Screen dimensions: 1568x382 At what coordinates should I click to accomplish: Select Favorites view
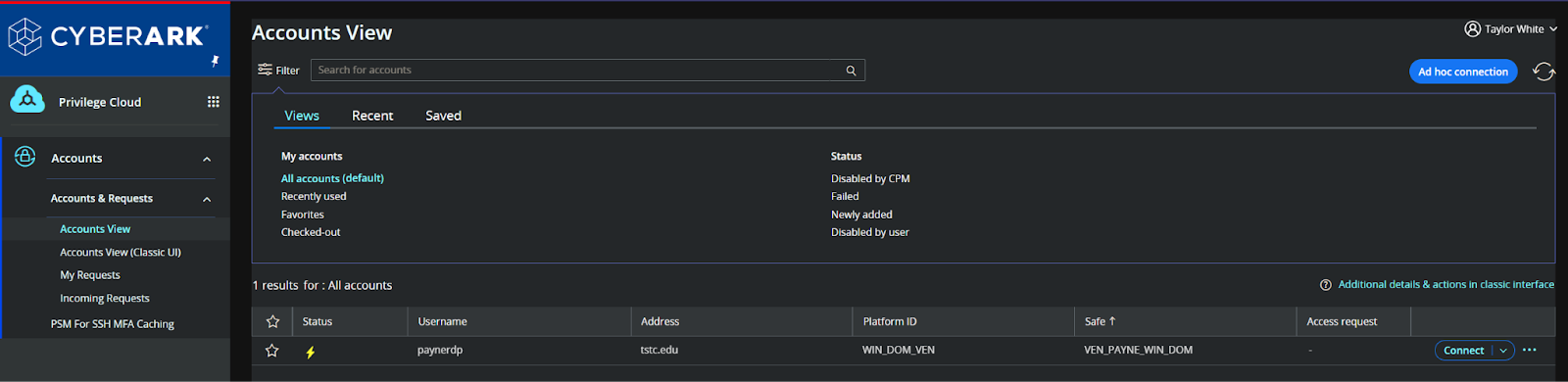click(303, 215)
